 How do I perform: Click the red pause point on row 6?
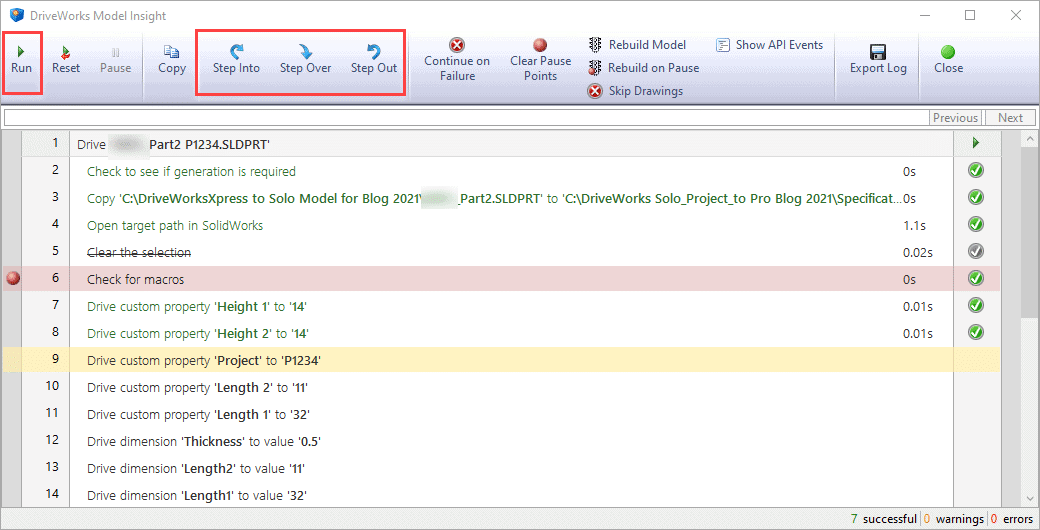(x=13, y=279)
